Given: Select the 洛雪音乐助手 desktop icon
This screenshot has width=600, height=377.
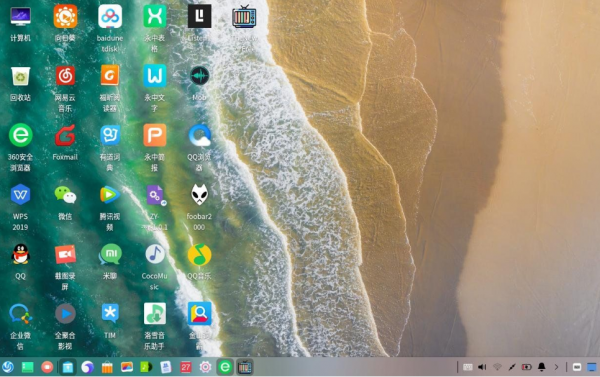Looking at the screenshot, I should coord(155,314).
